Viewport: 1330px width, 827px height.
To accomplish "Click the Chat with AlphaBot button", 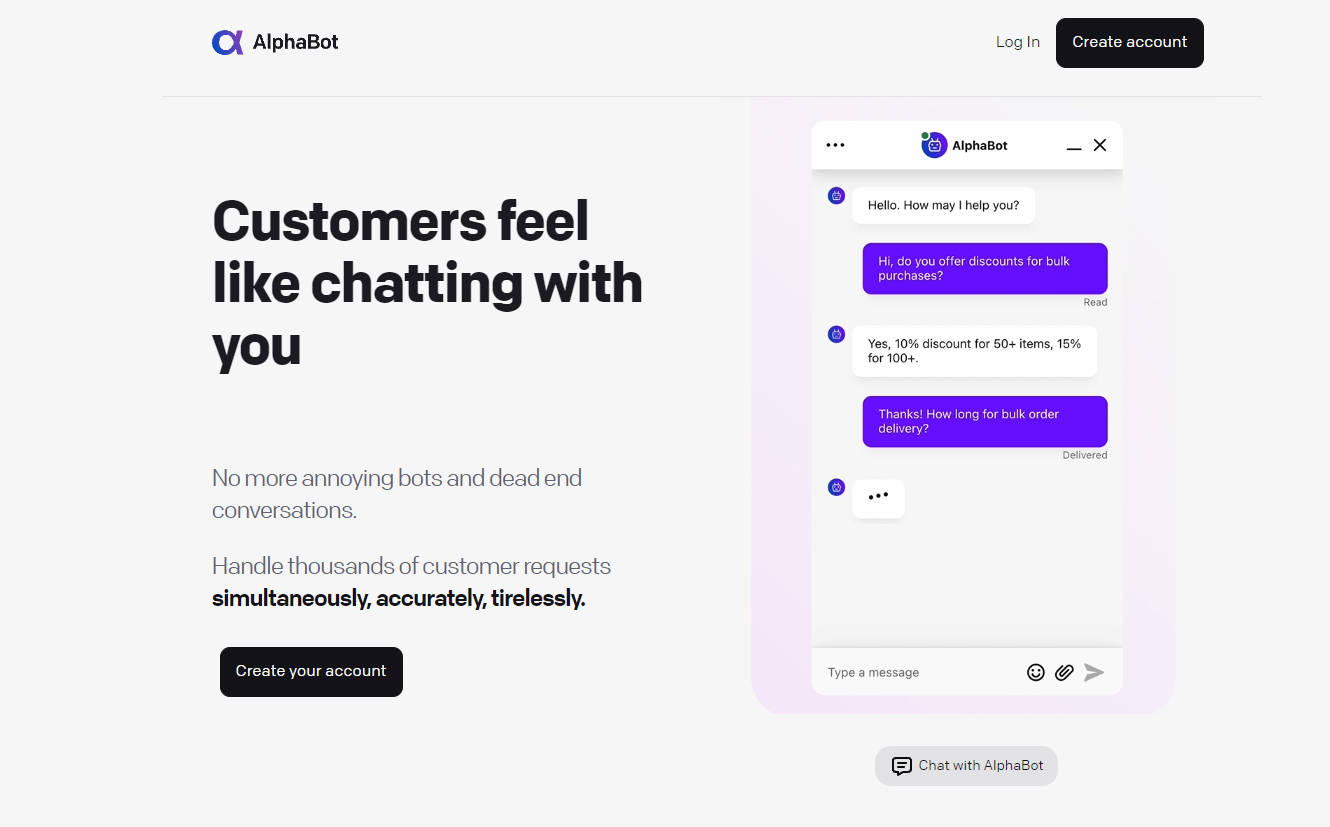I will (x=966, y=765).
